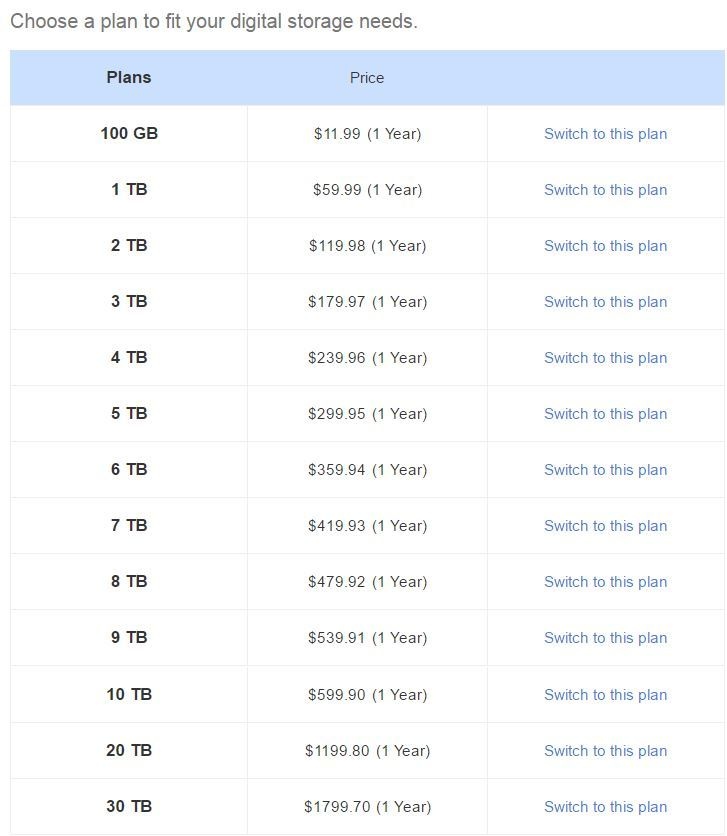
Task: Click the $599.90 (1 Year) price text
Action: (x=367, y=695)
